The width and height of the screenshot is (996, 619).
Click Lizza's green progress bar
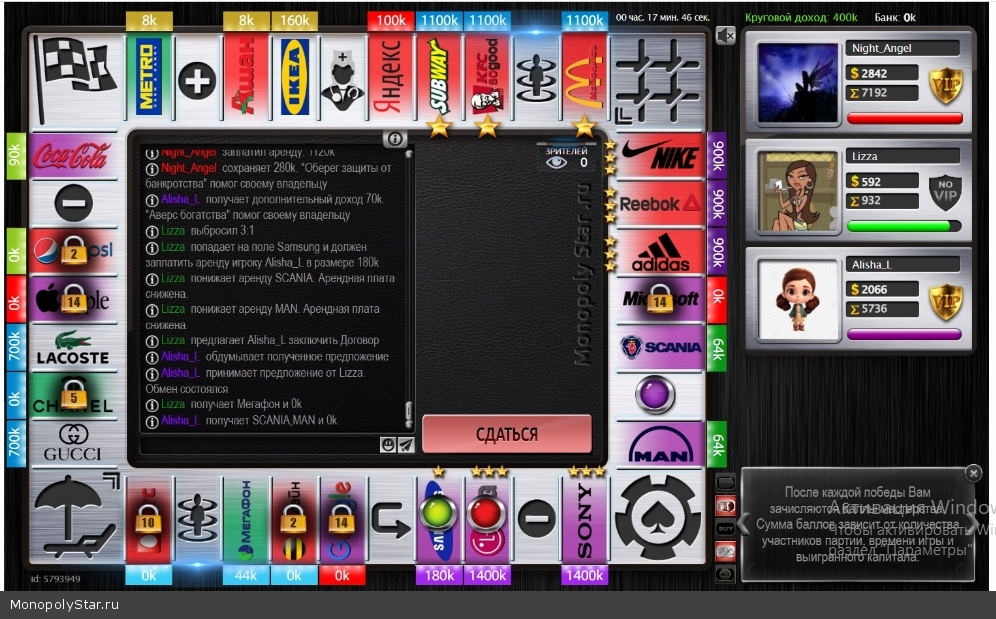pos(905,226)
